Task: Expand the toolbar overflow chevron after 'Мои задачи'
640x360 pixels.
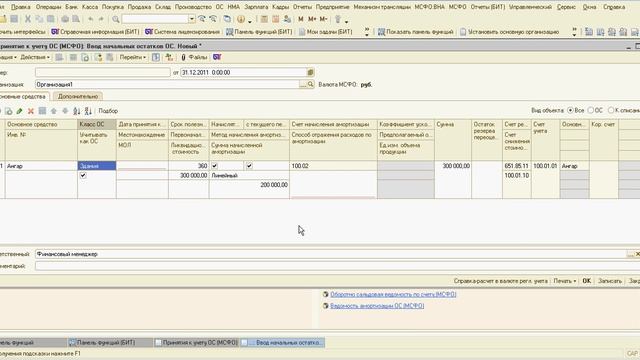Action: click(x=367, y=32)
